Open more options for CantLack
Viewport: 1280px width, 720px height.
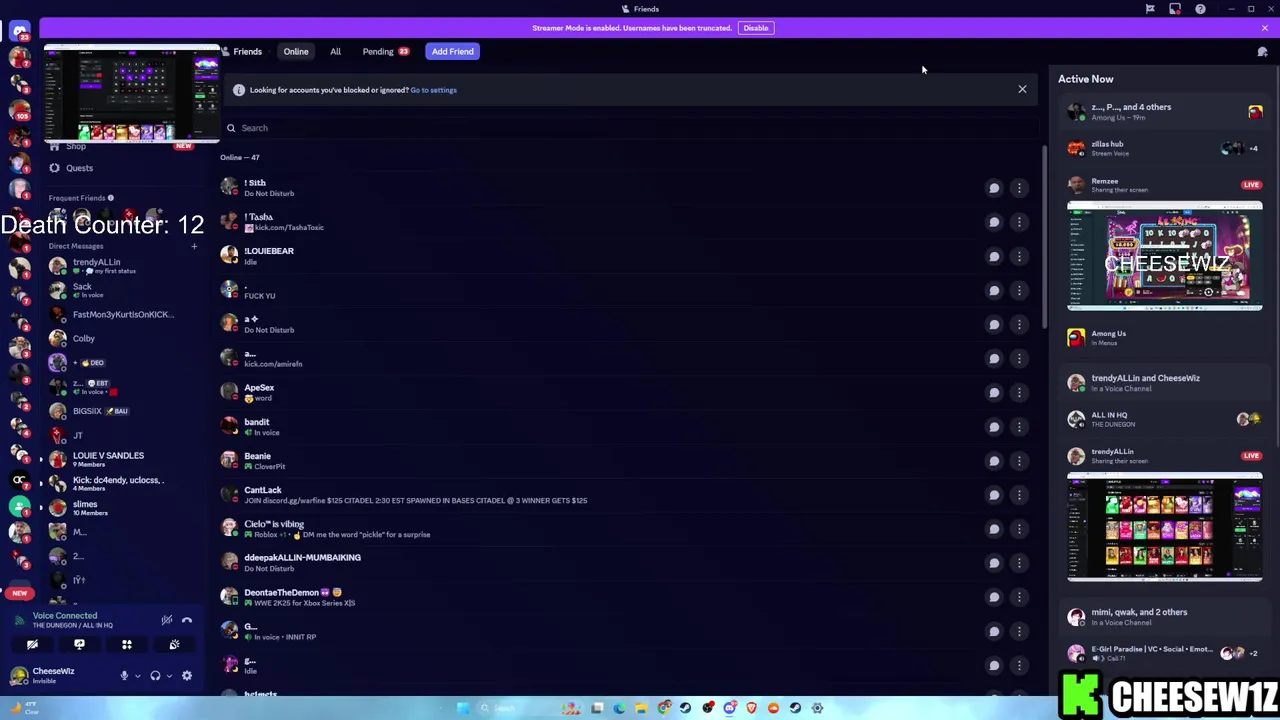[x=1019, y=495]
